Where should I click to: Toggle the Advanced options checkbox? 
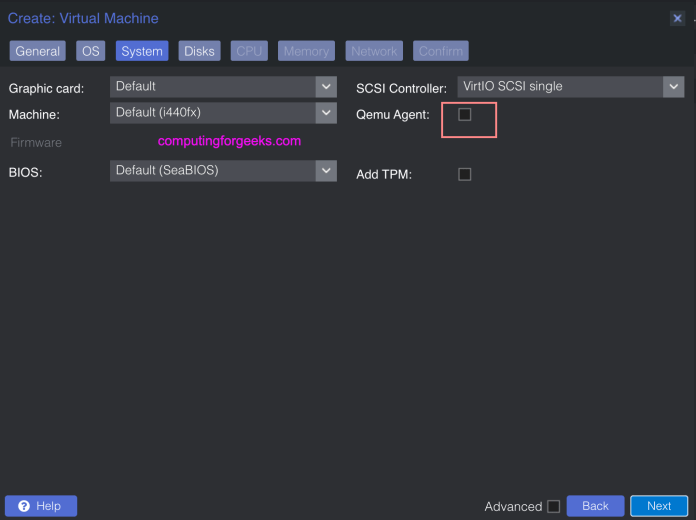coord(553,506)
